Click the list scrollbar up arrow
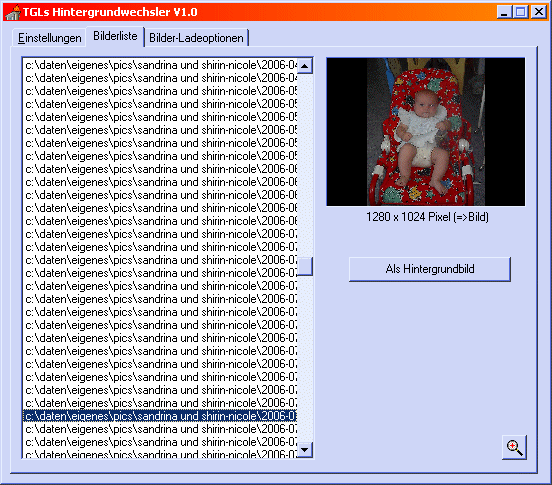 coord(305,65)
